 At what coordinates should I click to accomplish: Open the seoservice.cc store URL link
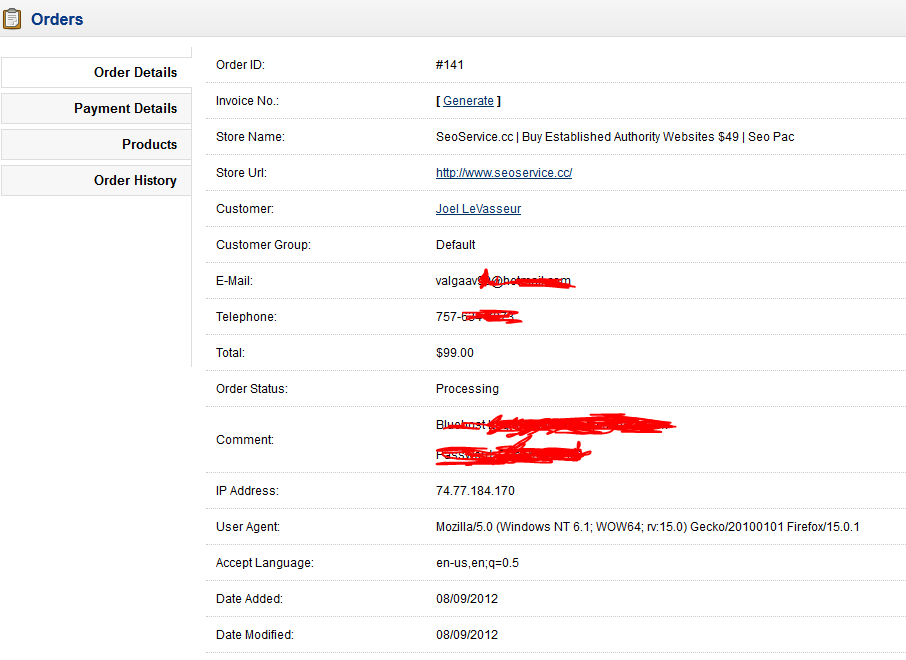pos(504,173)
